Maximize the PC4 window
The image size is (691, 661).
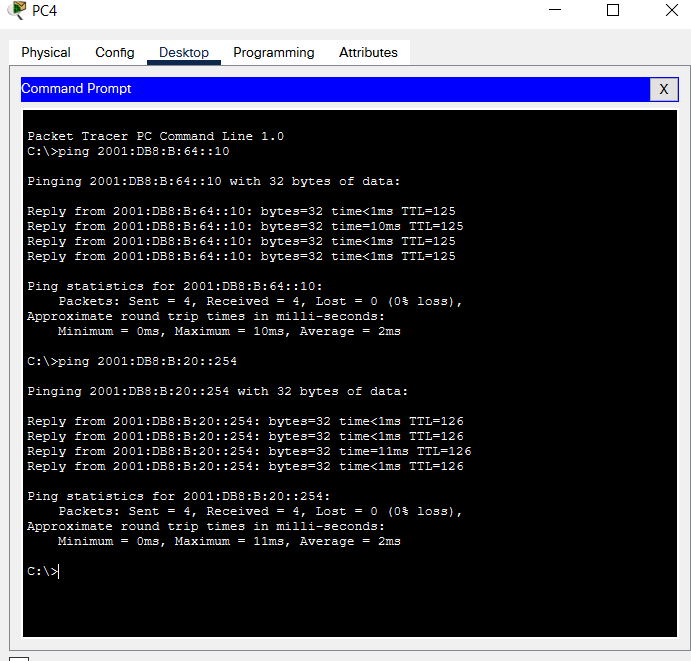[613, 10]
